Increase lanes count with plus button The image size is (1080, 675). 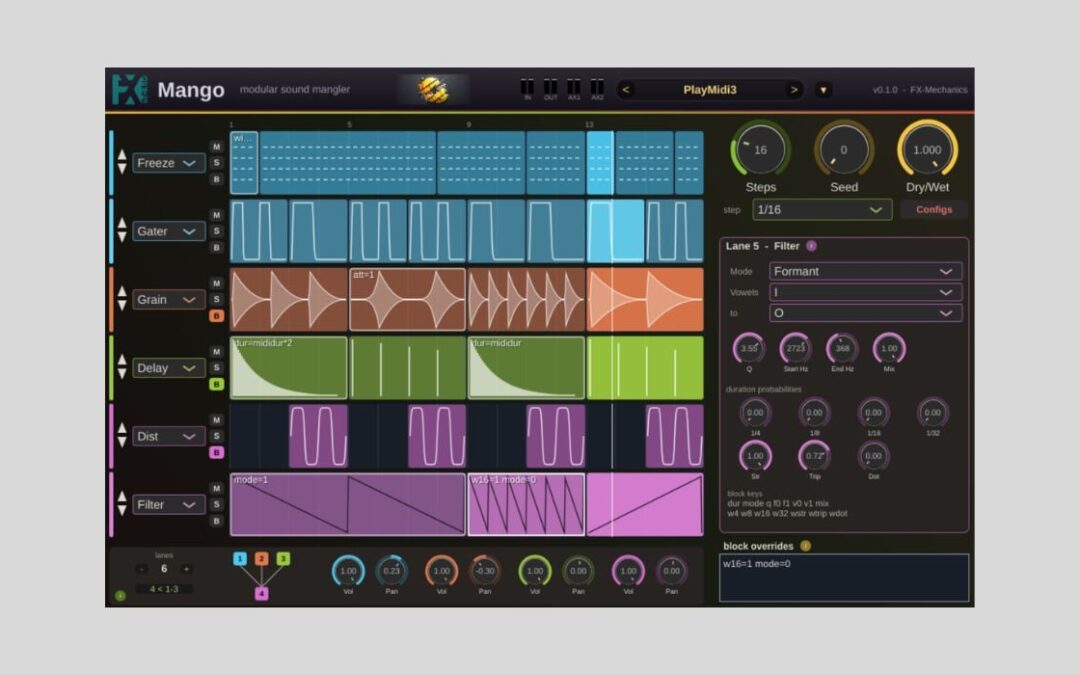pyautogui.click(x=185, y=569)
